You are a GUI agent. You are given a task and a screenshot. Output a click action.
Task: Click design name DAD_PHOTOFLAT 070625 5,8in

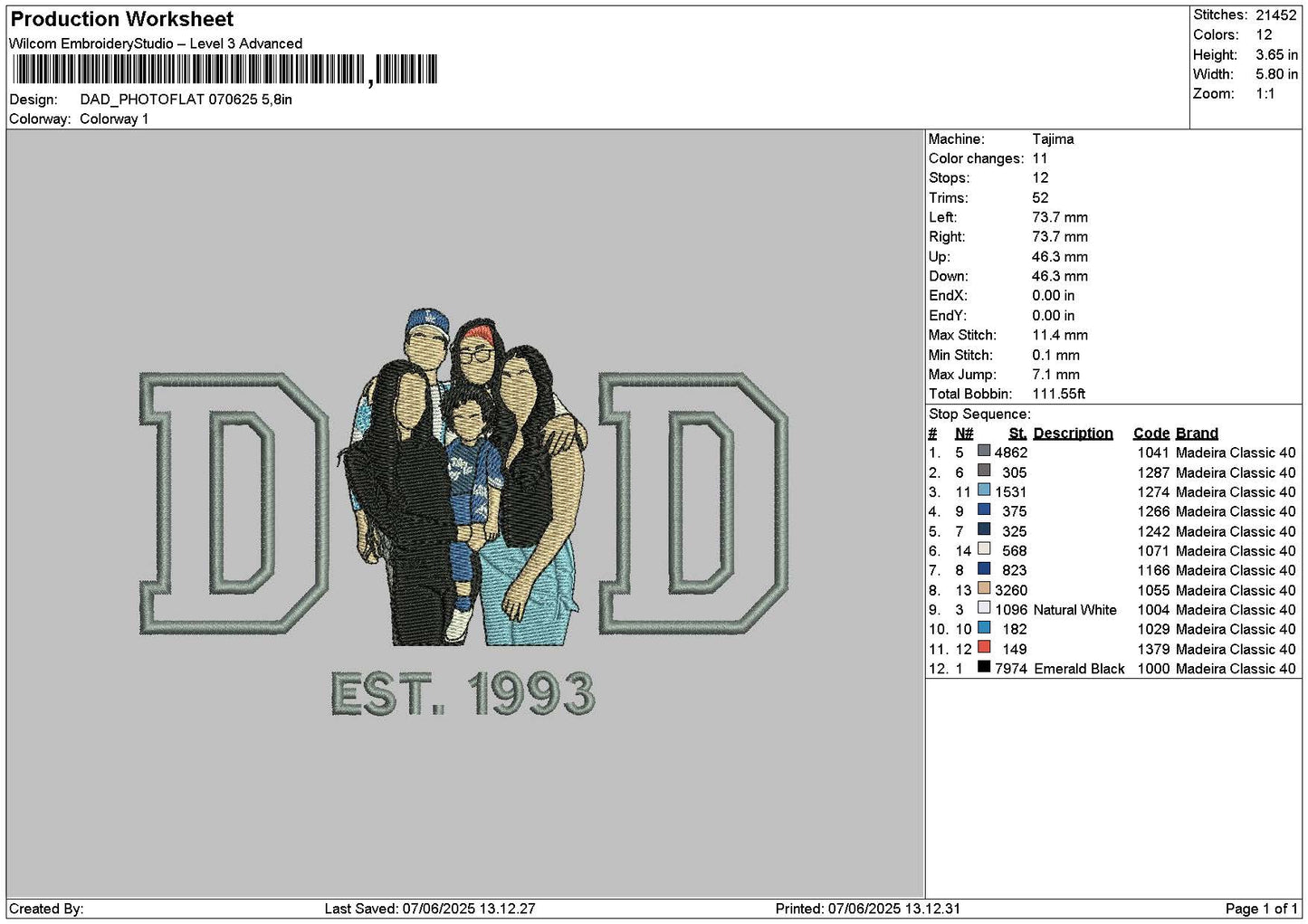coord(186,100)
